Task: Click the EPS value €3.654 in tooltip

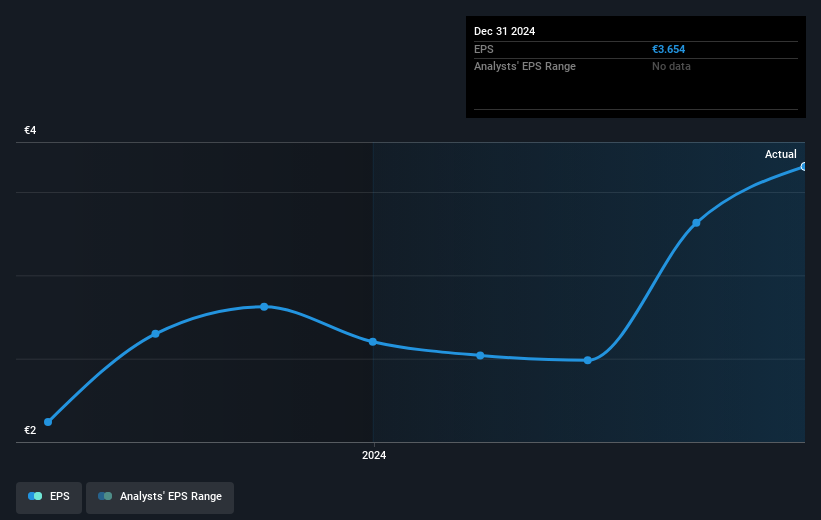Action: pos(668,49)
